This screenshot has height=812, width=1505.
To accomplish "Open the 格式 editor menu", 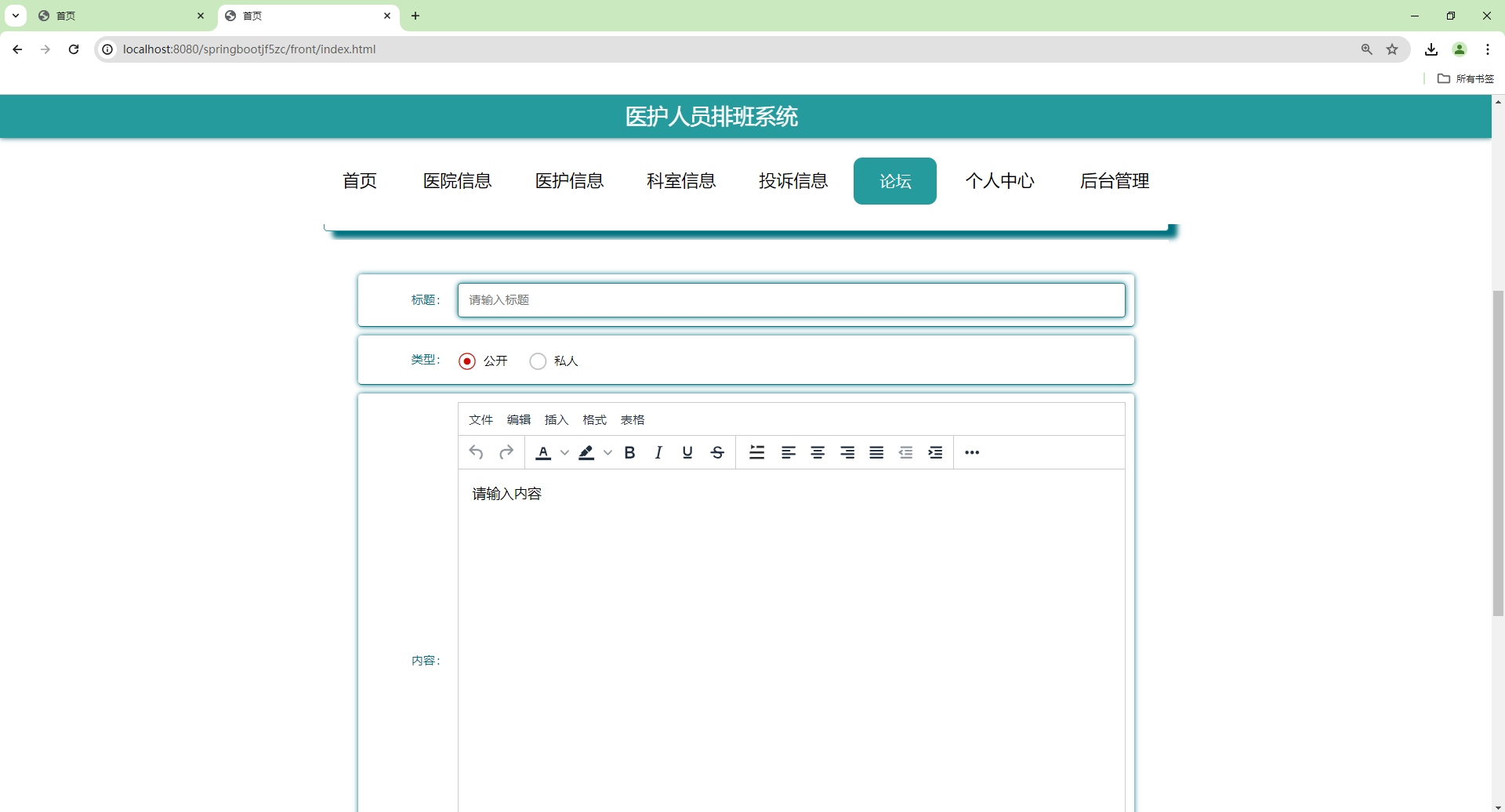I will pyautogui.click(x=594, y=420).
